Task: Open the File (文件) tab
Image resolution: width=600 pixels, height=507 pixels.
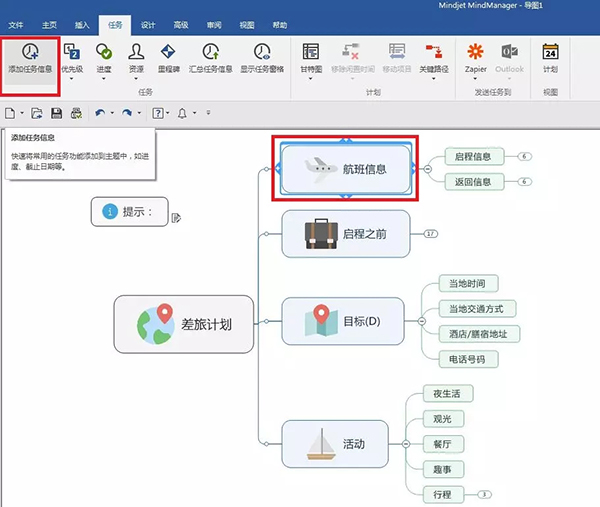Action: point(16,25)
